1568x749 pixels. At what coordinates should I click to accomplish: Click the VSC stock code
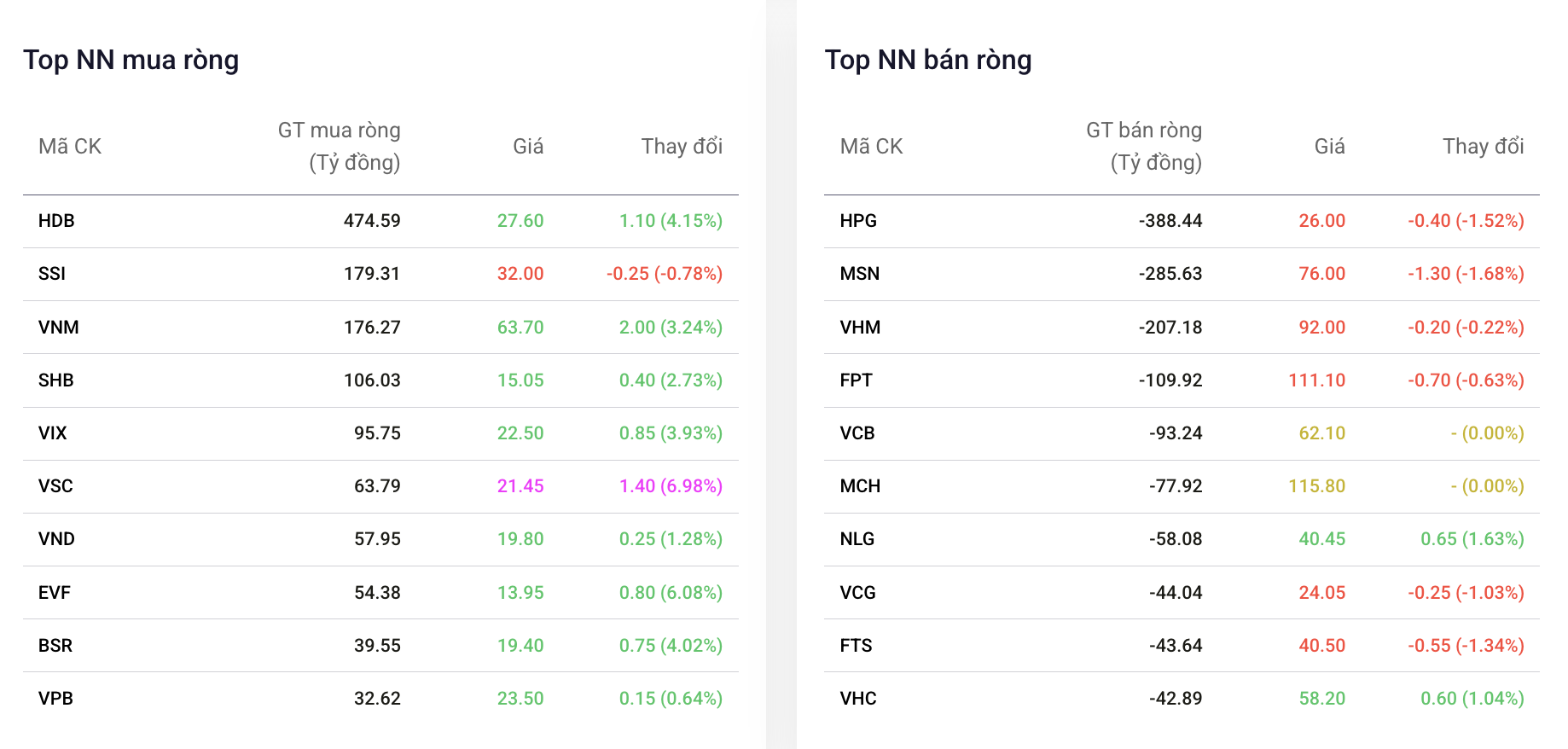pos(55,486)
